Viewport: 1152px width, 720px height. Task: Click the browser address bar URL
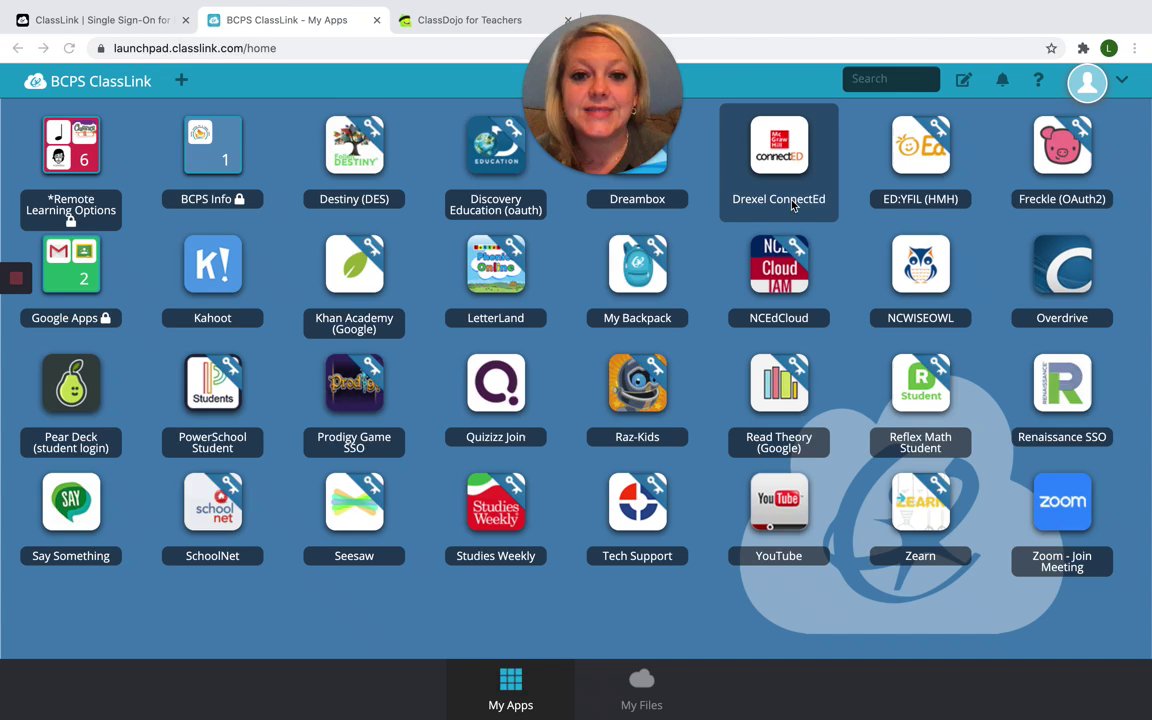[195, 48]
